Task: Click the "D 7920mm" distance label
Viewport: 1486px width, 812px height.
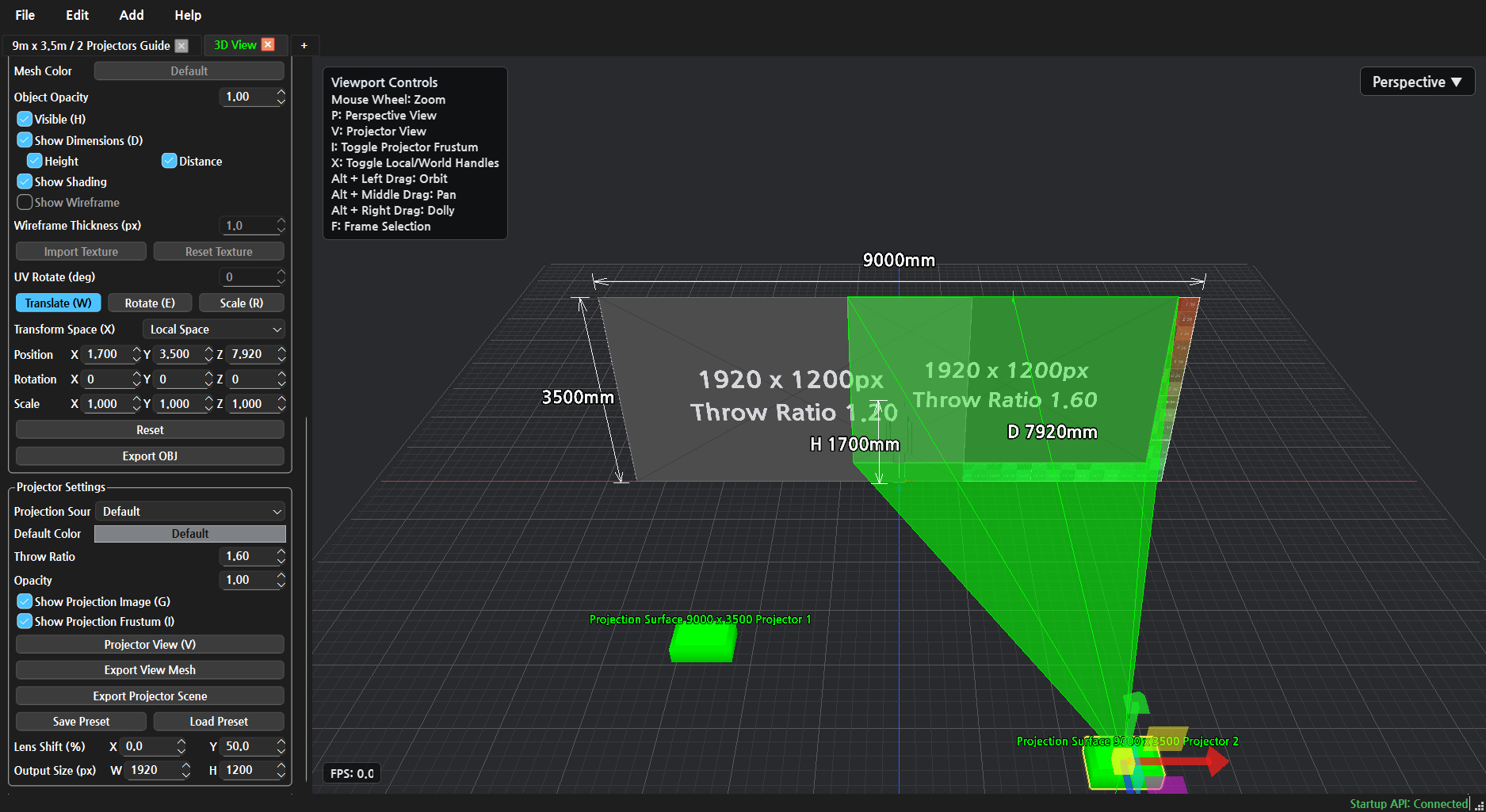Action: pos(1052,432)
